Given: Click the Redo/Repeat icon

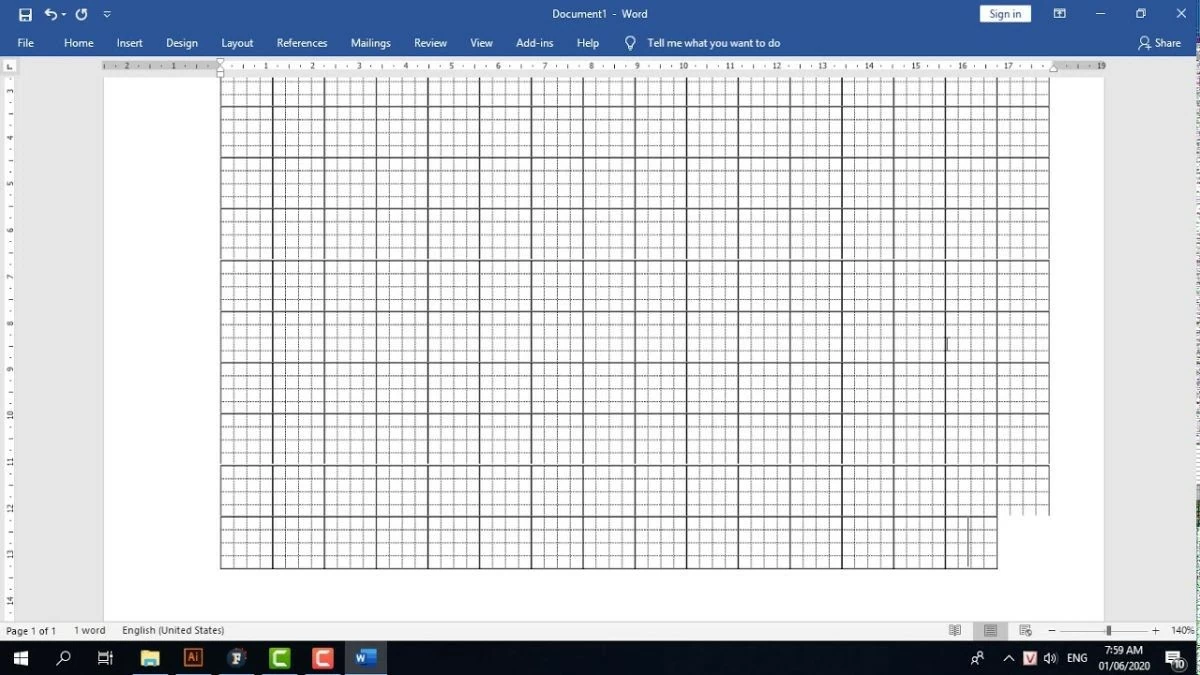Looking at the screenshot, I should tap(81, 14).
